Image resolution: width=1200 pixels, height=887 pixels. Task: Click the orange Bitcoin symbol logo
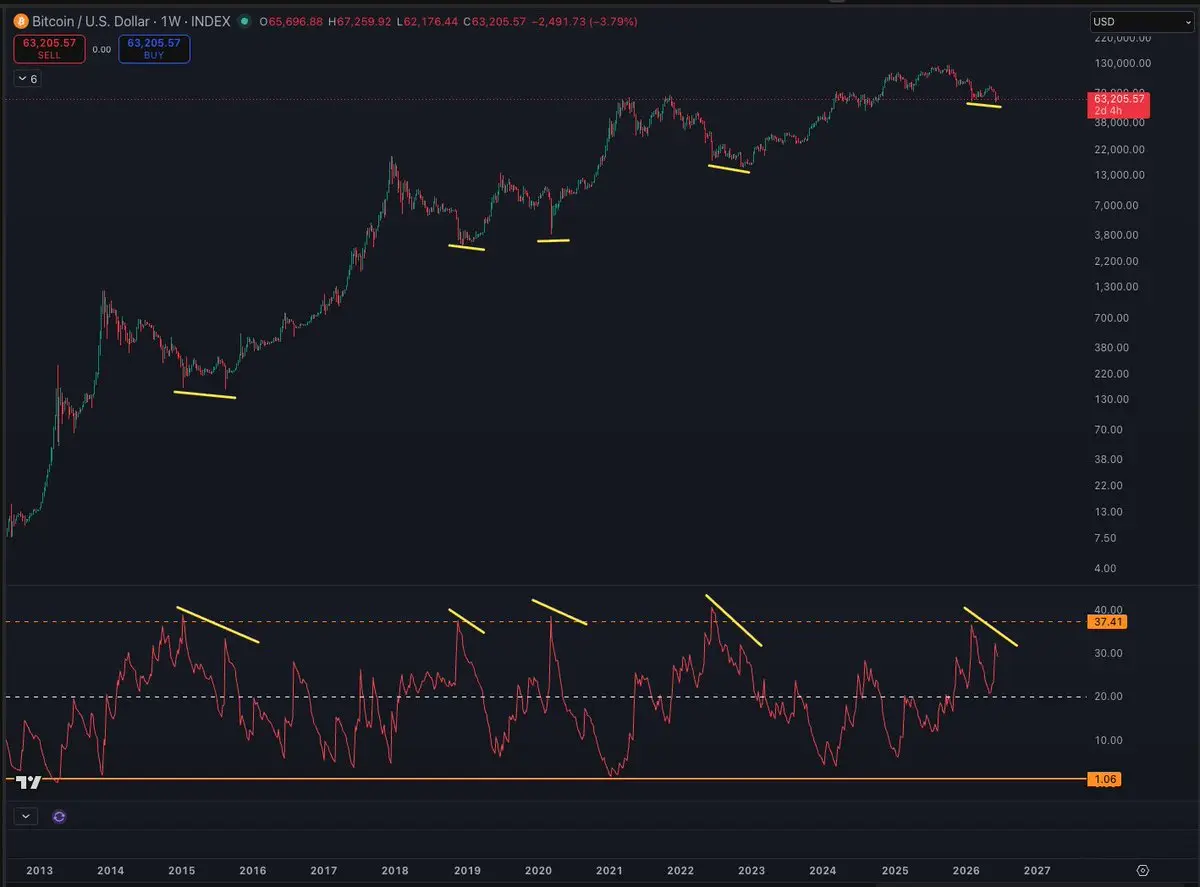tap(21, 21)
